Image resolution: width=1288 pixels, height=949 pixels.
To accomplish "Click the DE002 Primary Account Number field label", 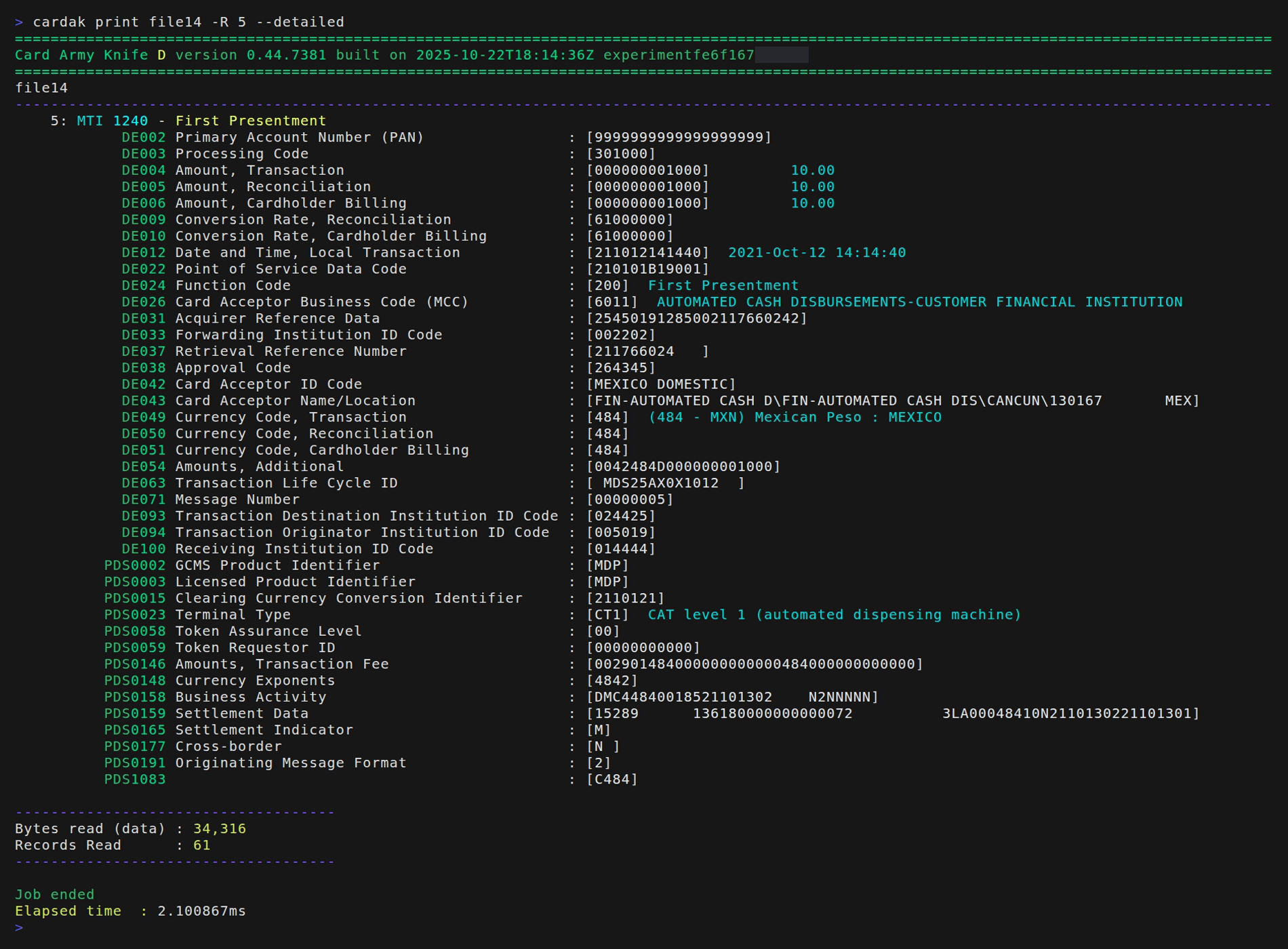I will (x=271, y=137).
